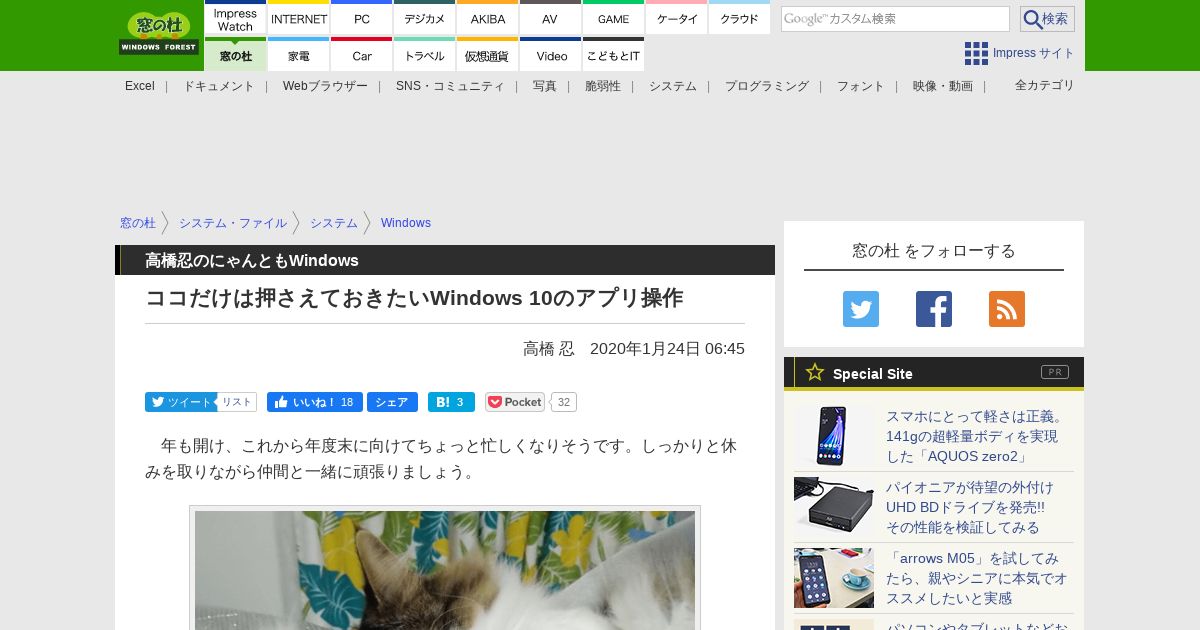Switch to the PC tab

point(362,19)
